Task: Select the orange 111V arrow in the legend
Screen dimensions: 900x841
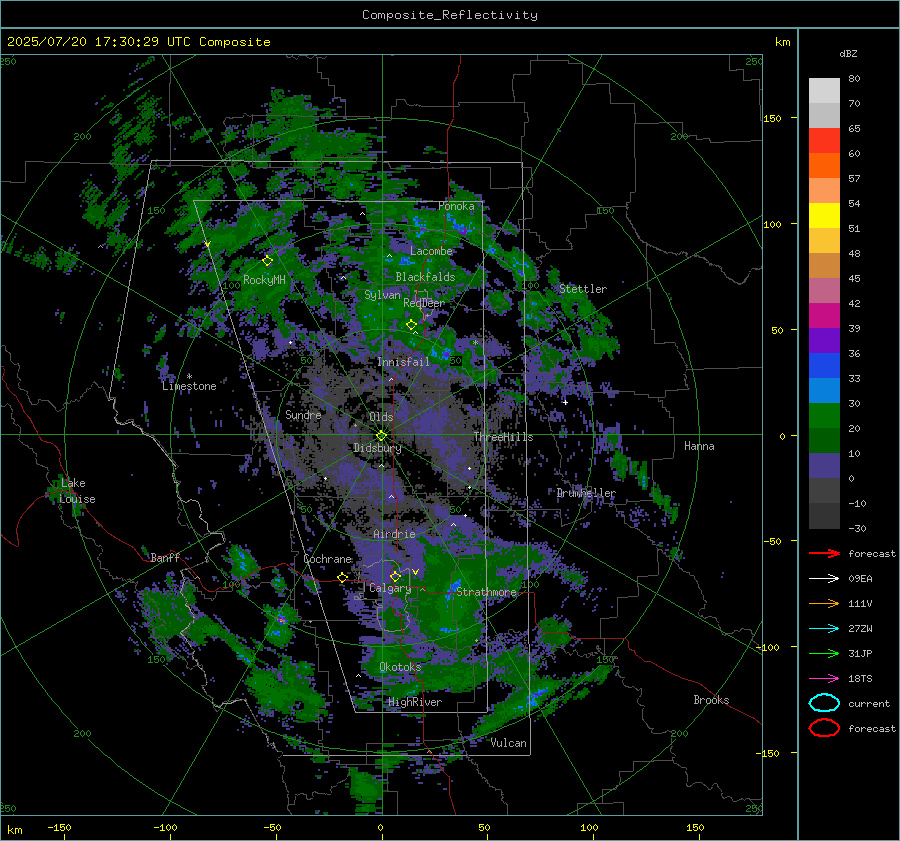Action: 824,603
